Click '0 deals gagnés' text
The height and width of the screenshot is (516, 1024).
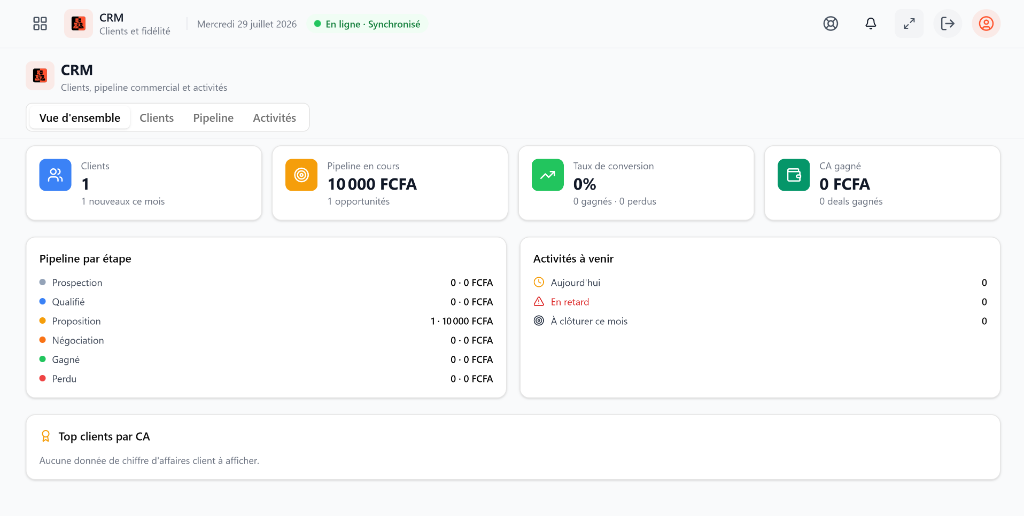pos(851,202)
